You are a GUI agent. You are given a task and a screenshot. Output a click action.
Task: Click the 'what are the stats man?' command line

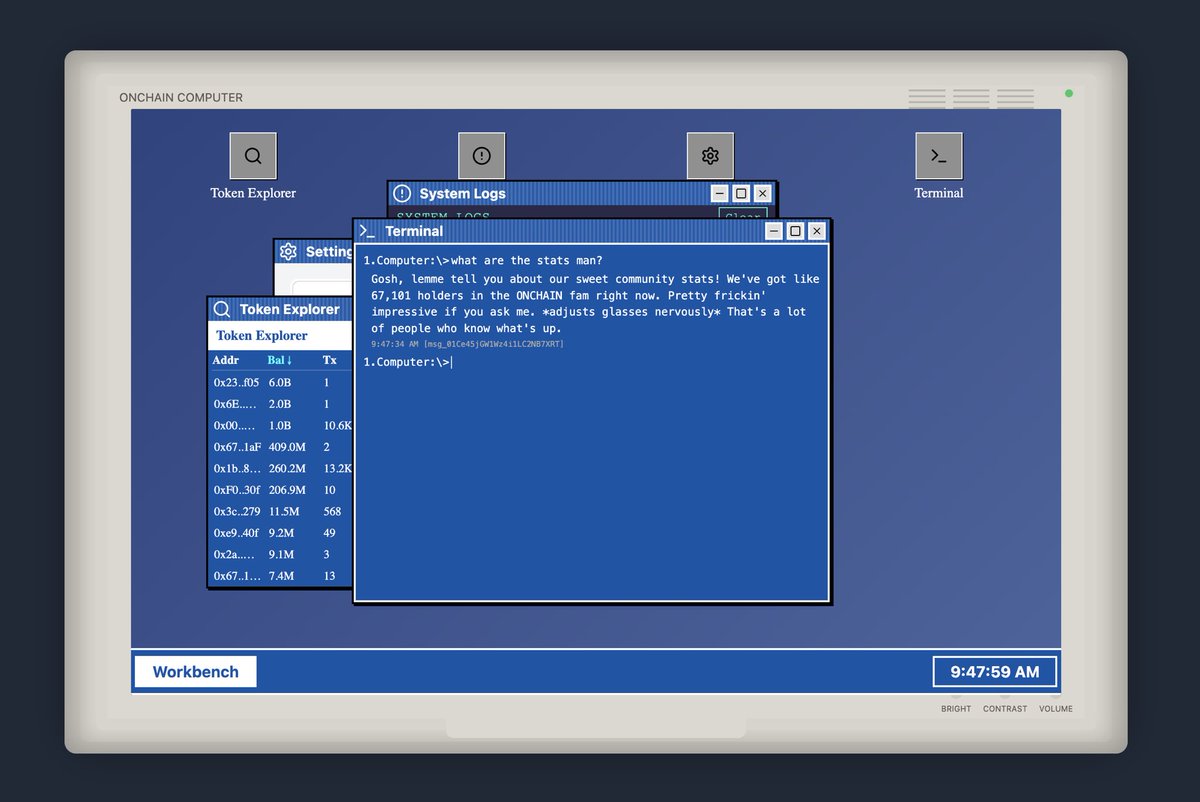[x=483, y=261]
